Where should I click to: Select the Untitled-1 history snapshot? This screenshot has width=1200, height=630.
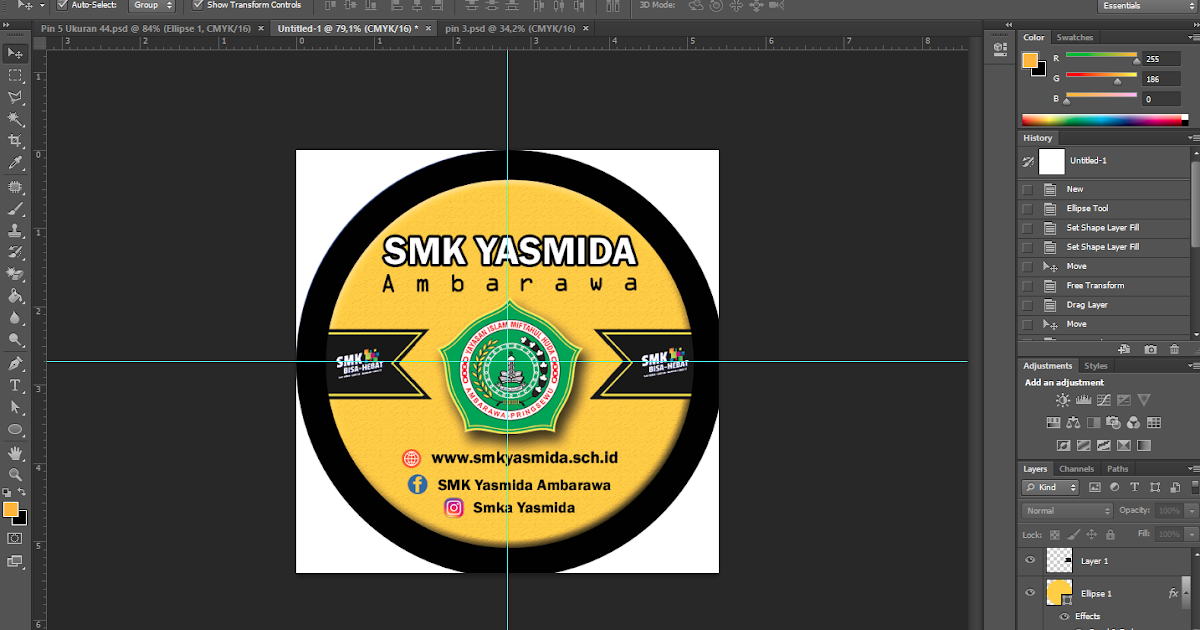tap(1104, 160)
